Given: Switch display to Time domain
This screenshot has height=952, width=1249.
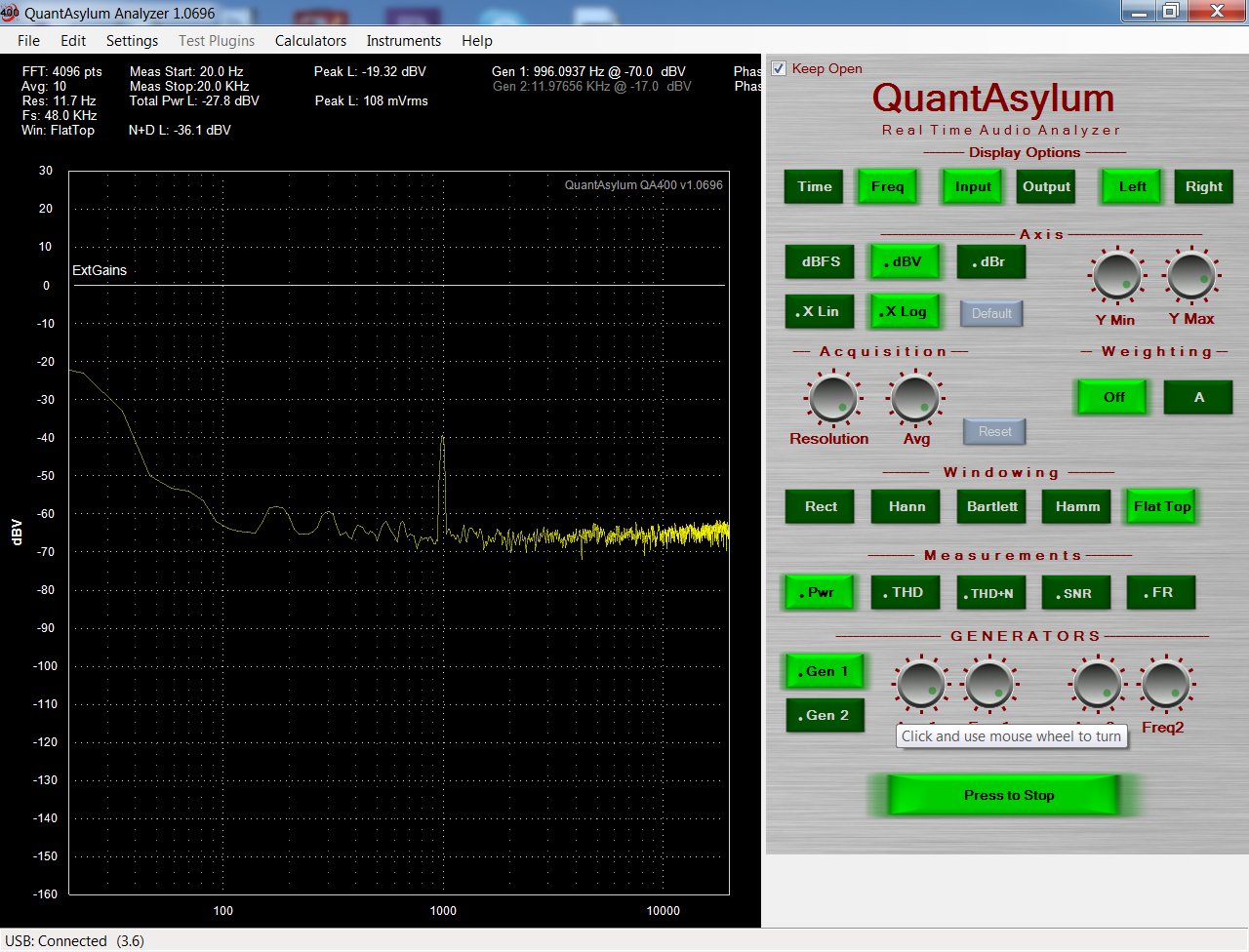Looking at the screenshot, I should tap(815, 186).
